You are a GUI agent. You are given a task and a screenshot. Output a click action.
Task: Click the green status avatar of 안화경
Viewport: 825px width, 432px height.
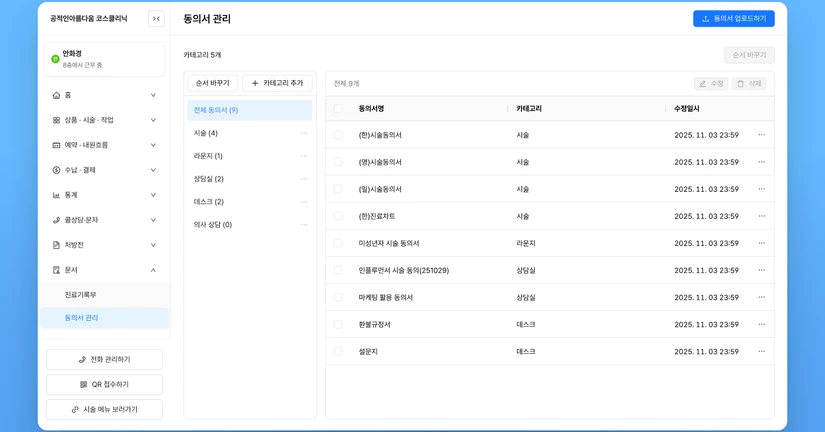[55, 59]
